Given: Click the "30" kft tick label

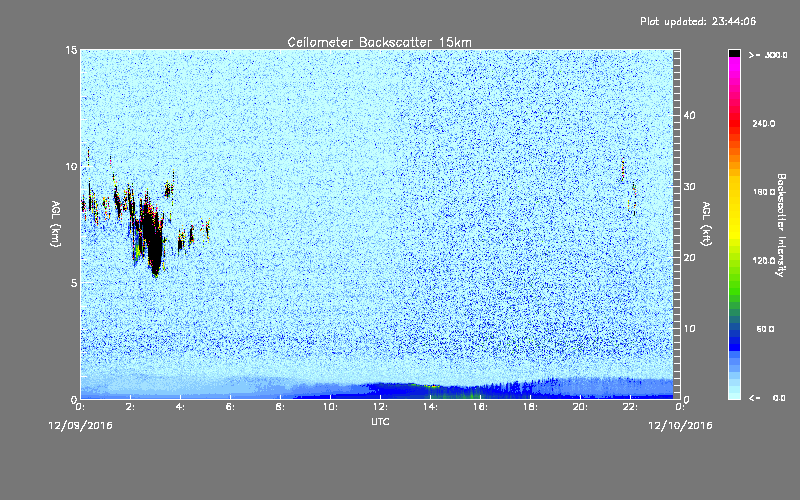Looking at the screenshot, I should tap(689, 187).
